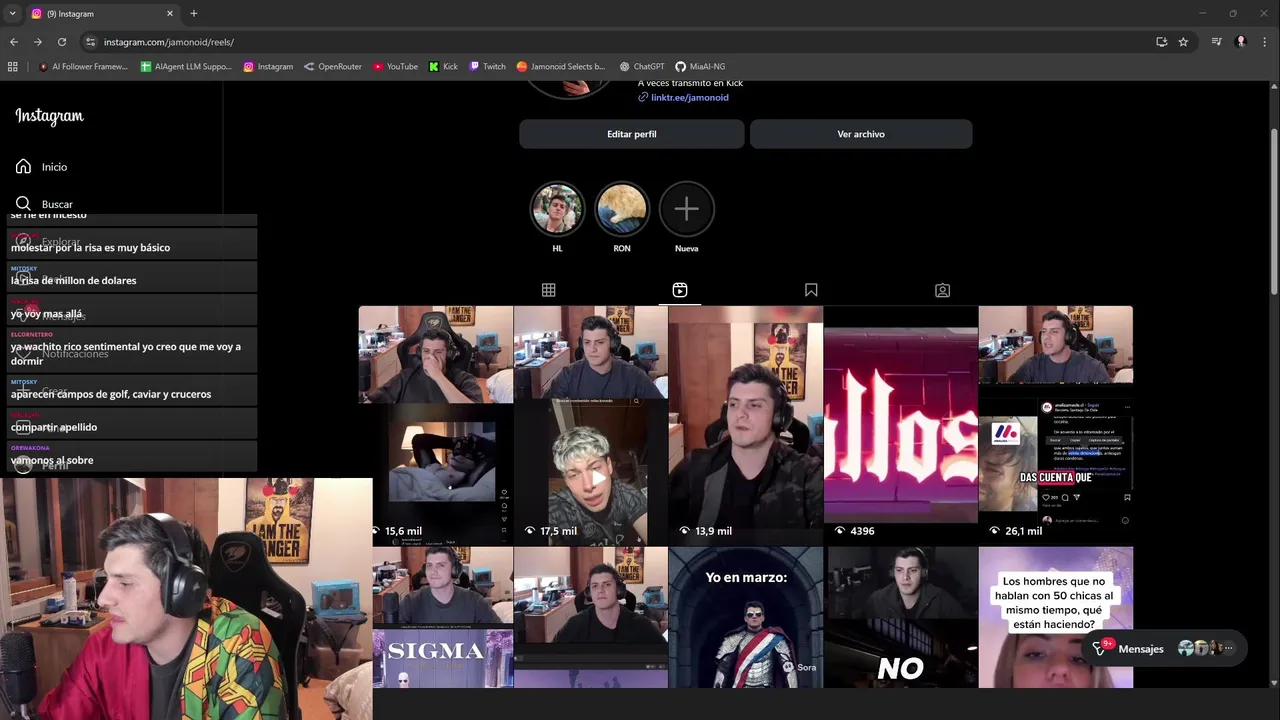Open the 'Los hombres que no hablan' reel
The width and height of the screenshot is (1280, 720).
pyautogui.click(x=1055, y=617)
